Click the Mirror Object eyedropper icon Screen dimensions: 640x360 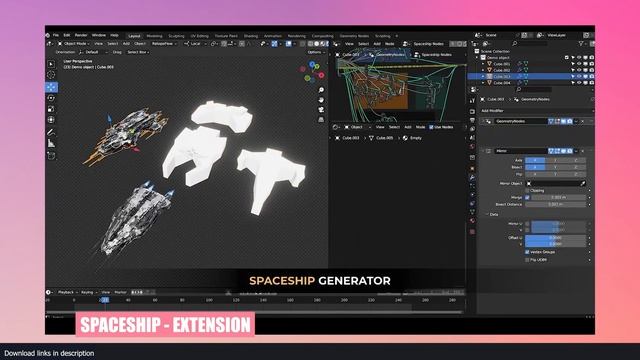(583, 184)
